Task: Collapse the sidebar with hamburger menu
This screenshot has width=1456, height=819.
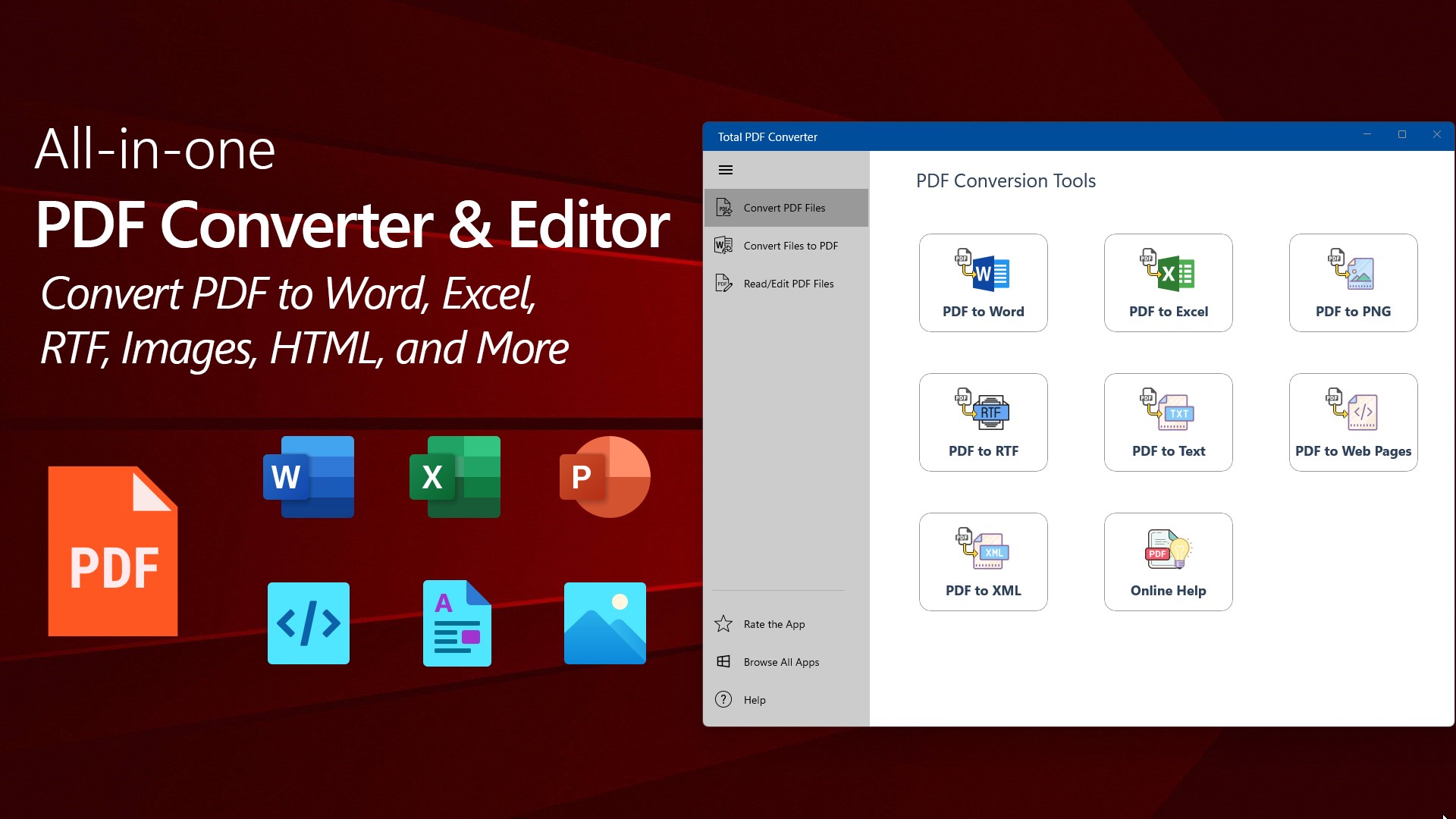Action: [x=725, y=170]
